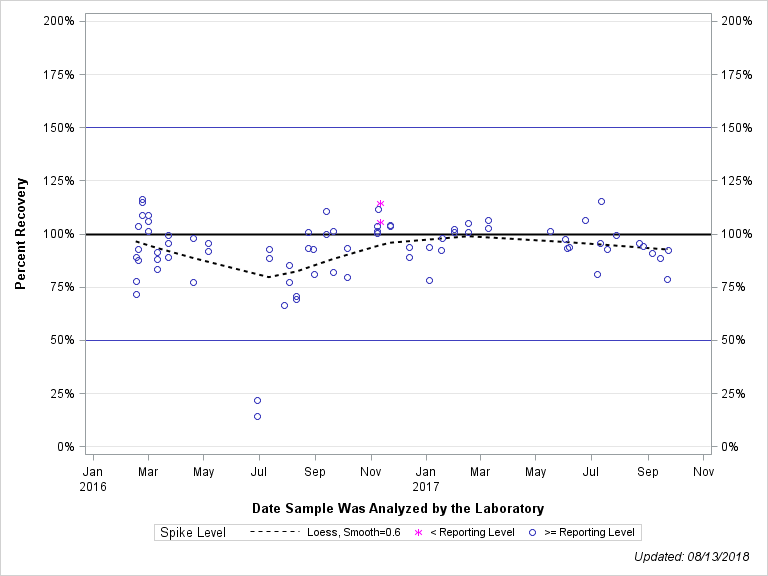Image resolution: width=768 pixels, height=576 pixels.
Task: Click the 'Percent Recovery' axis title
Action: [x=21, y=234]
